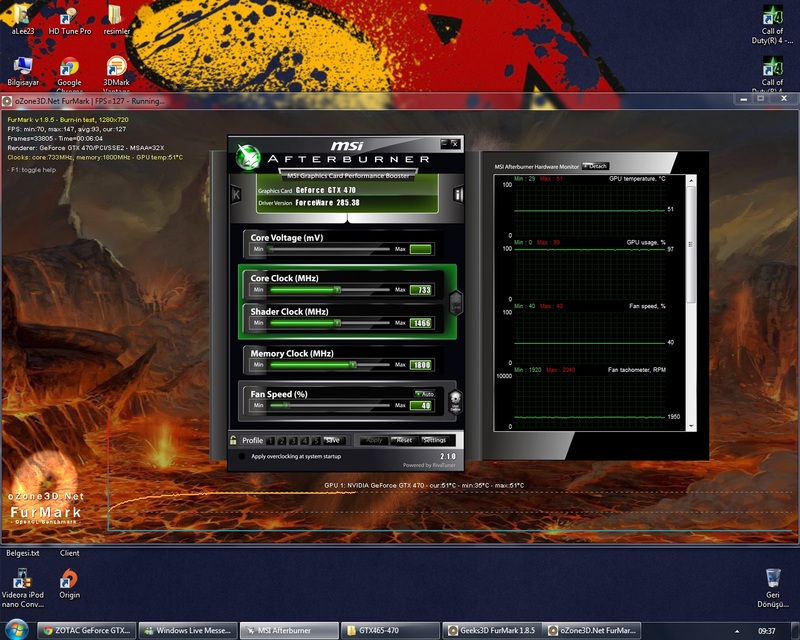Viewport: 800px width, 640px height.
Task: Launch Origin desktop shortcut
Action: coord(69,584)
